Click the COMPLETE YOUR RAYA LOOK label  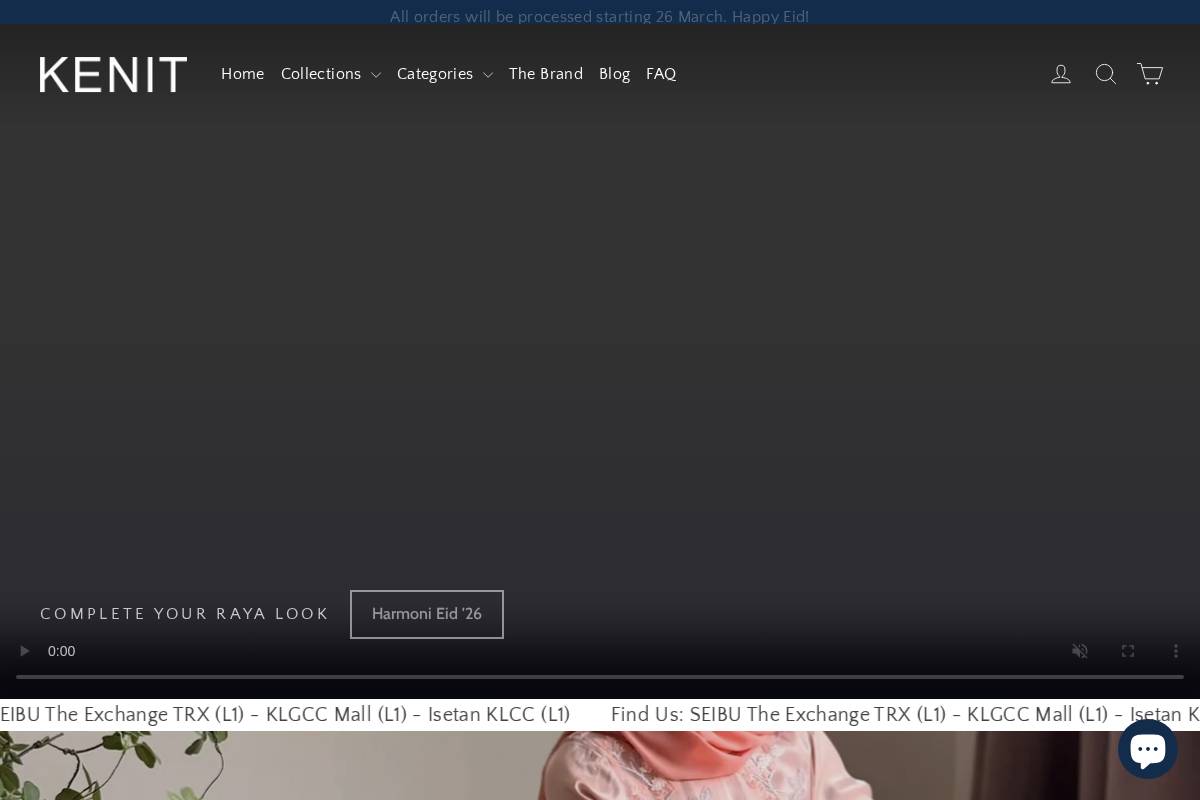click(184, 614)
